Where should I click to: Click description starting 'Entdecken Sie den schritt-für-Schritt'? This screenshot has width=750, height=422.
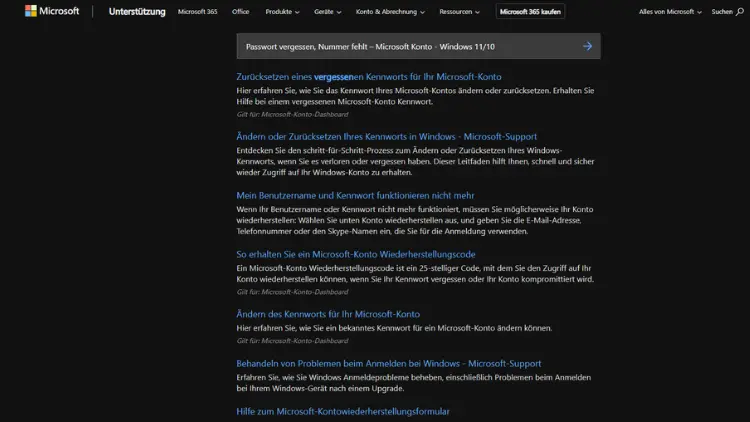click(x=415, y=161)
